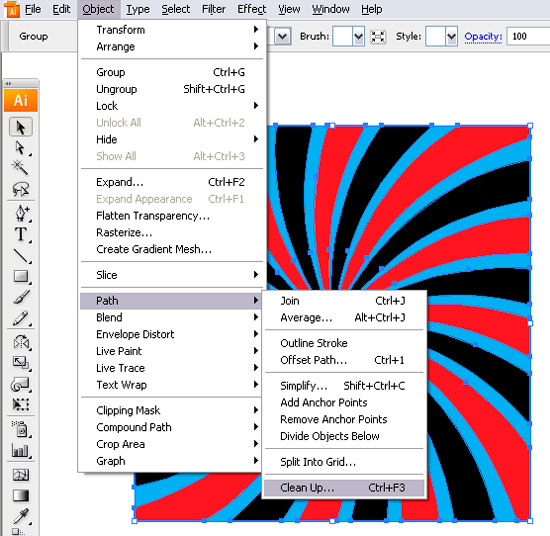Select the Selection tool black arrow

(x=21, y=127)
